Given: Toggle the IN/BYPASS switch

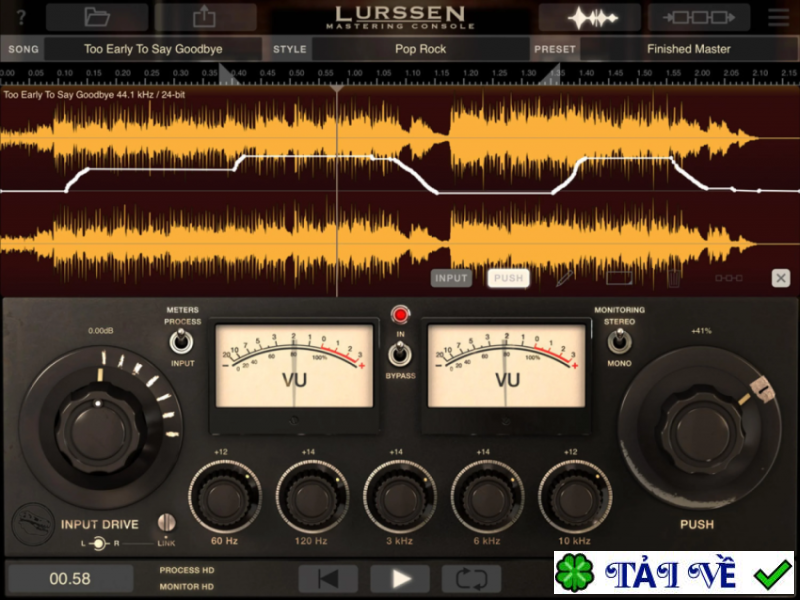Looking at the screenshot, I should (x=401, y=352).
